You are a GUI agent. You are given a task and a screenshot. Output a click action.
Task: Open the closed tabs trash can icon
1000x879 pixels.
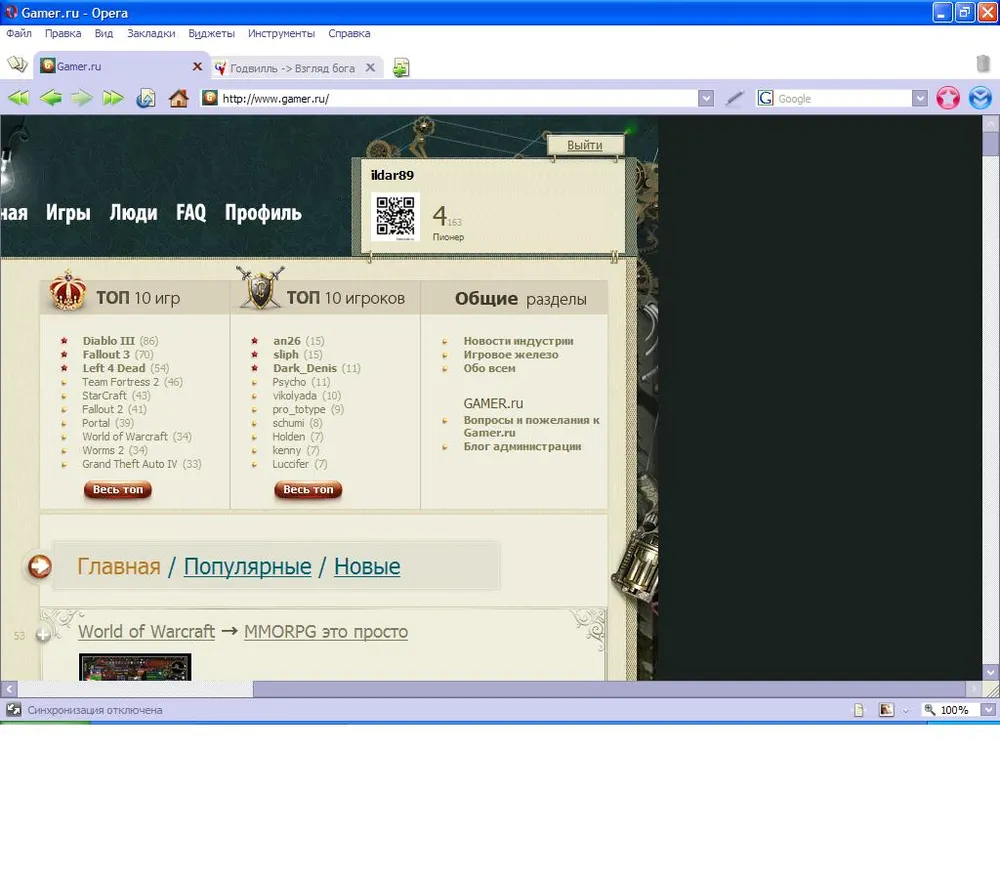point(983,64)
